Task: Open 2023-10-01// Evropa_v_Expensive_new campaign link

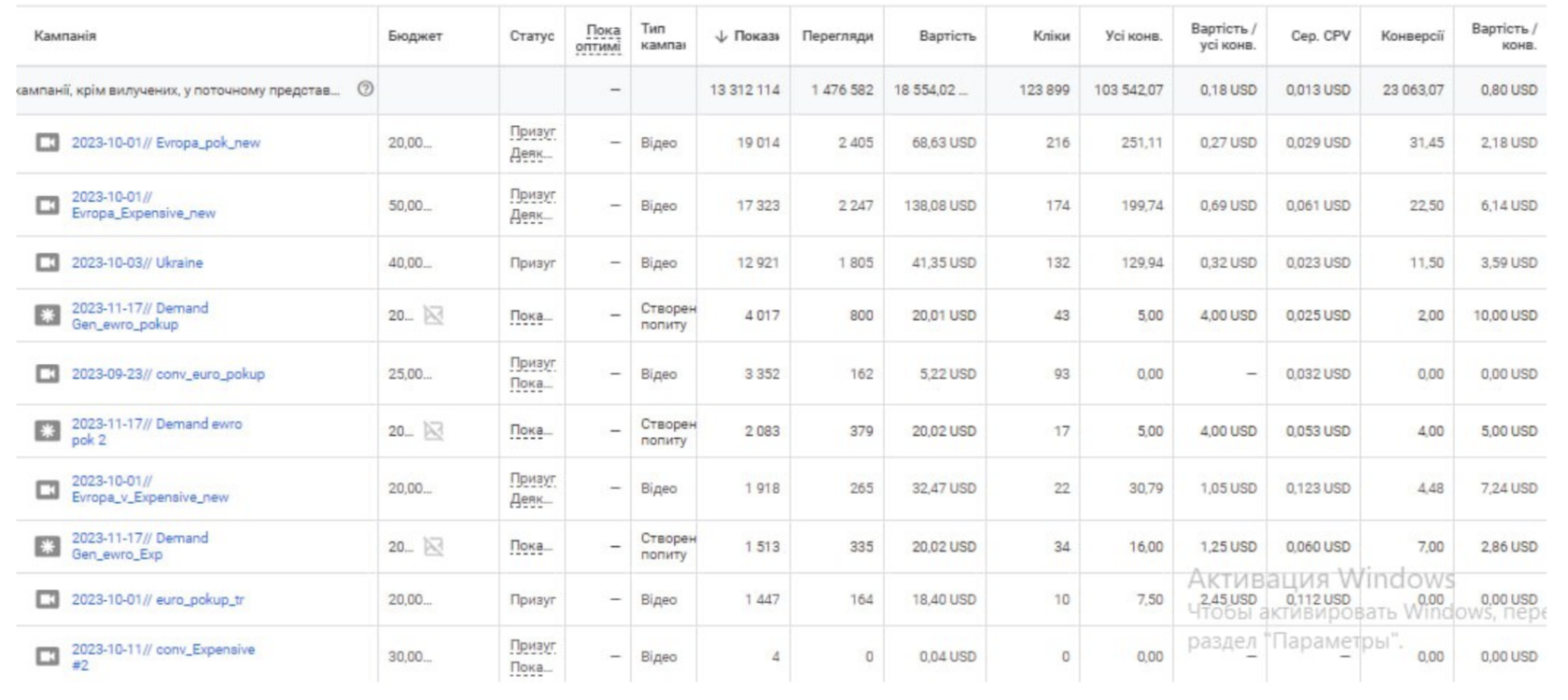Action: [149, 489]
